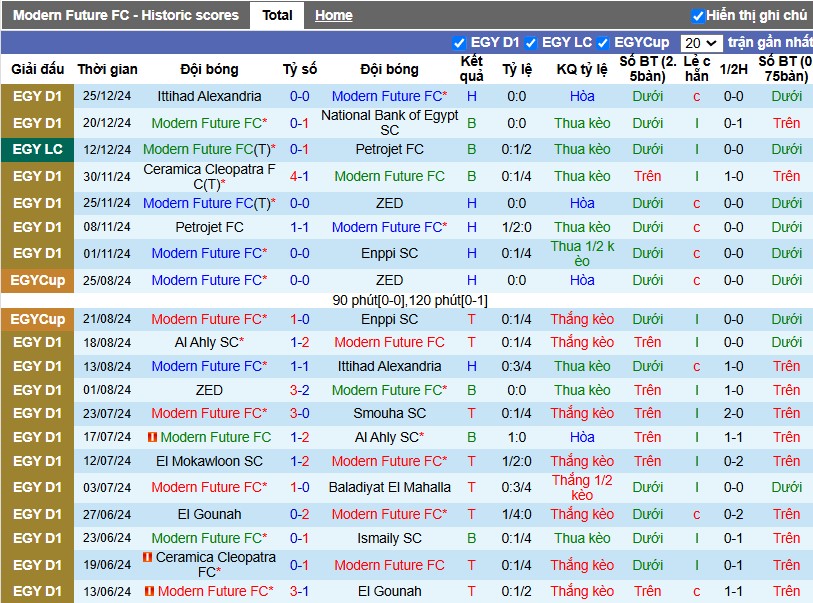This screenshot has width=813, height=603.
Task: Click the 3-0 score against Smouha SC
Action: [x=299, y=413]
